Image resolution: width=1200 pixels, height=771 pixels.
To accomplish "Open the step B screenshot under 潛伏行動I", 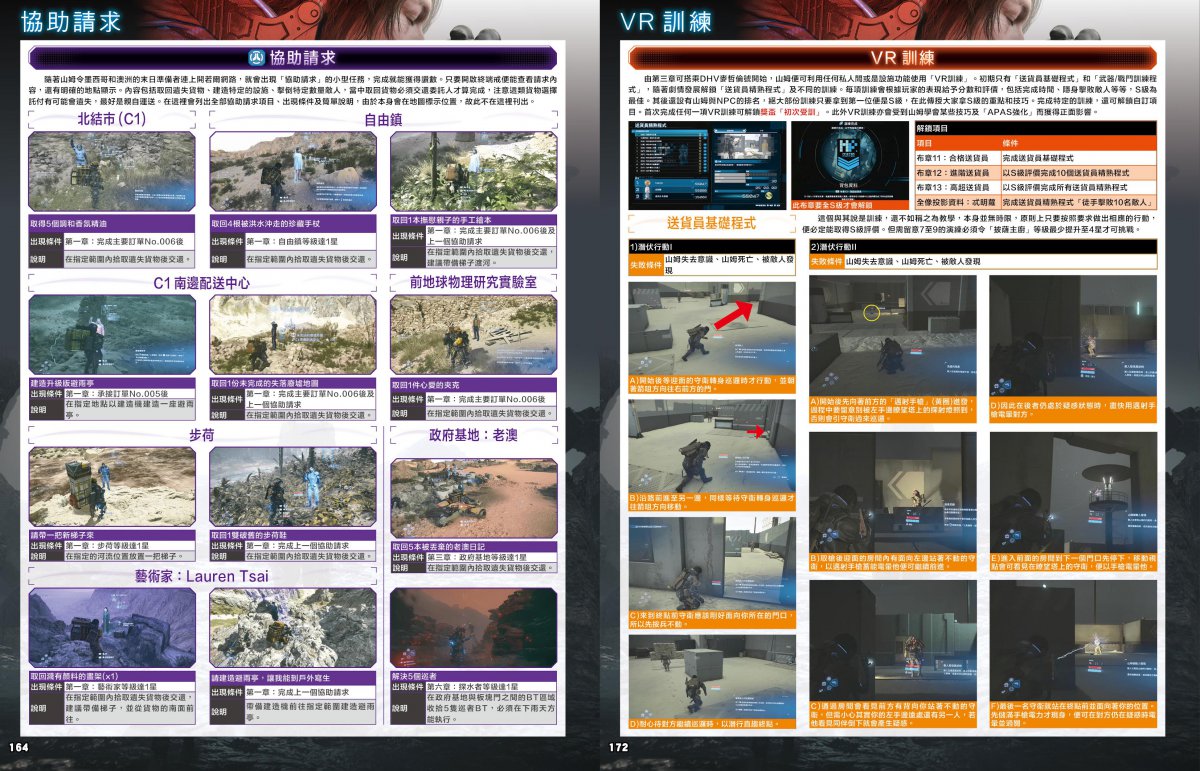I will (x=713, y=447).
